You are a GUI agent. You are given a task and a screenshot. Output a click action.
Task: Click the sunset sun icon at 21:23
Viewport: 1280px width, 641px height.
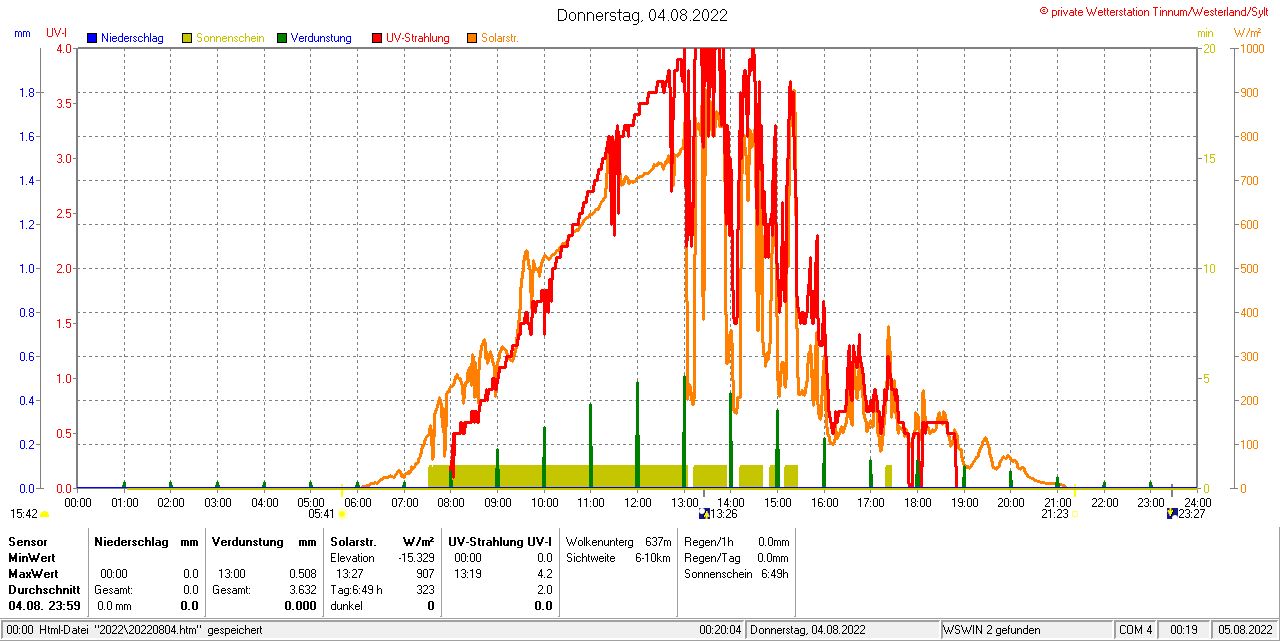tap(1075, 514)
